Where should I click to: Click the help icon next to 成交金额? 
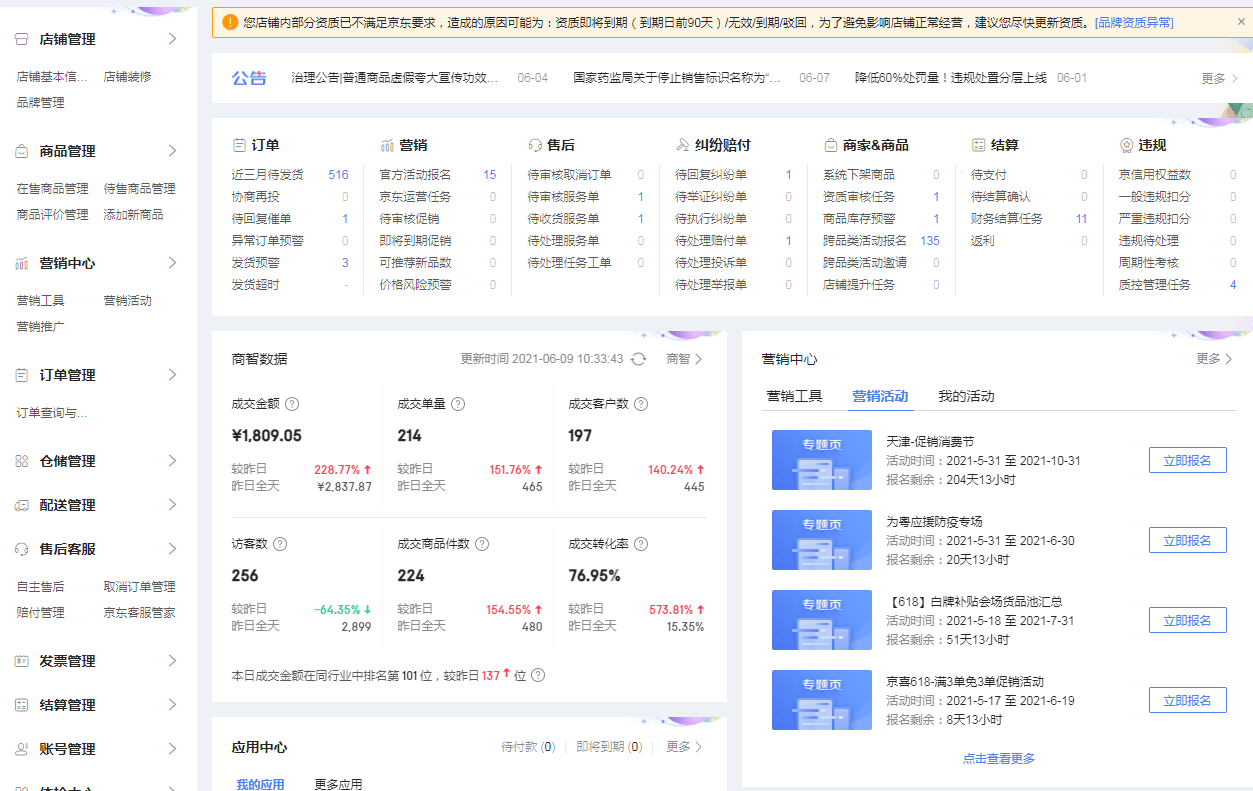292,404
